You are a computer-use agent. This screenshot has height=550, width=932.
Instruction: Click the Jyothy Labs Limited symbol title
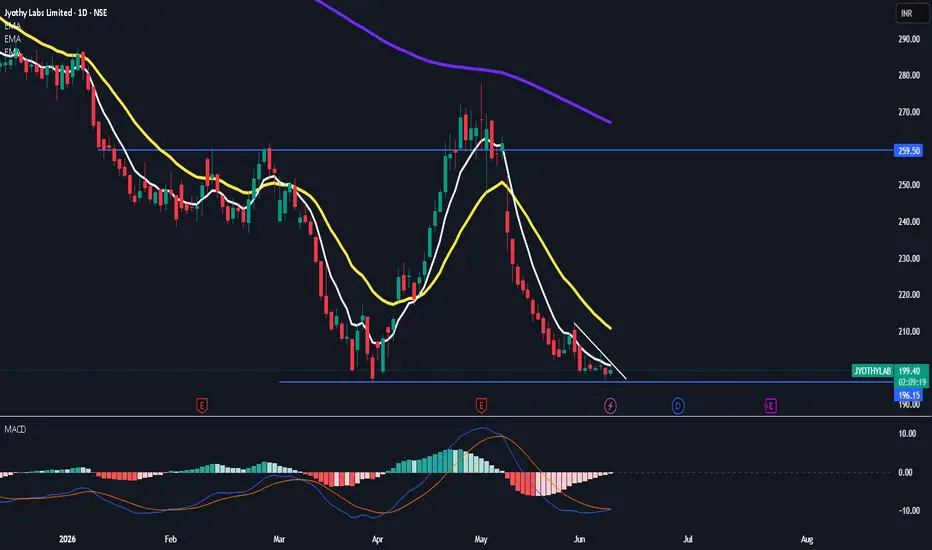tap(56, 12)
